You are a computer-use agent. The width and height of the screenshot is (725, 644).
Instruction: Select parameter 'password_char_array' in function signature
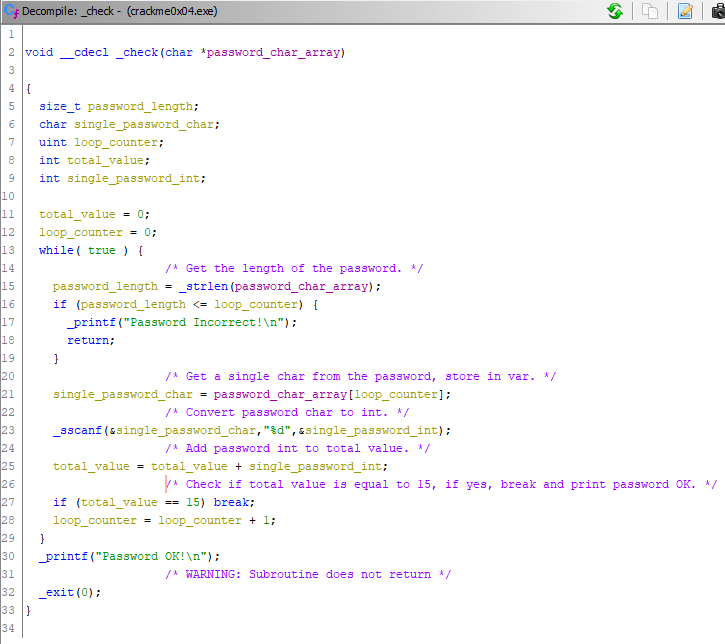pos(273,52)
